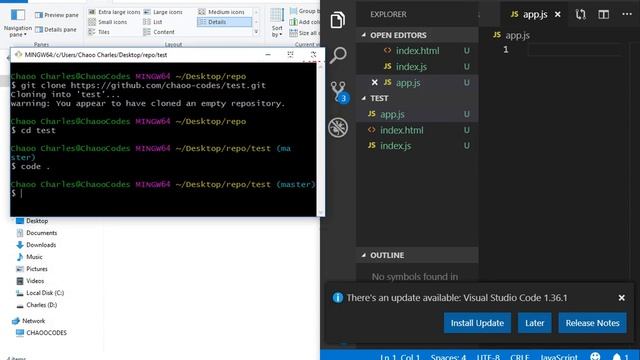Image resolution: width=640 pixels, height=360 pixels.
Task: Click Ln 1, Col 1 in status bar
Action: click(x=400, y=357)
